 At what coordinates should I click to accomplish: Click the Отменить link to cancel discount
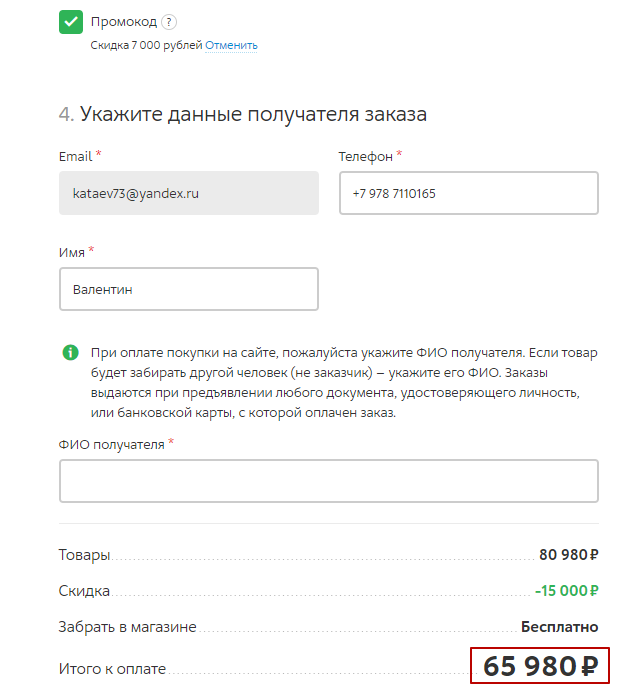pyautogui.click(x=231, y=45)
